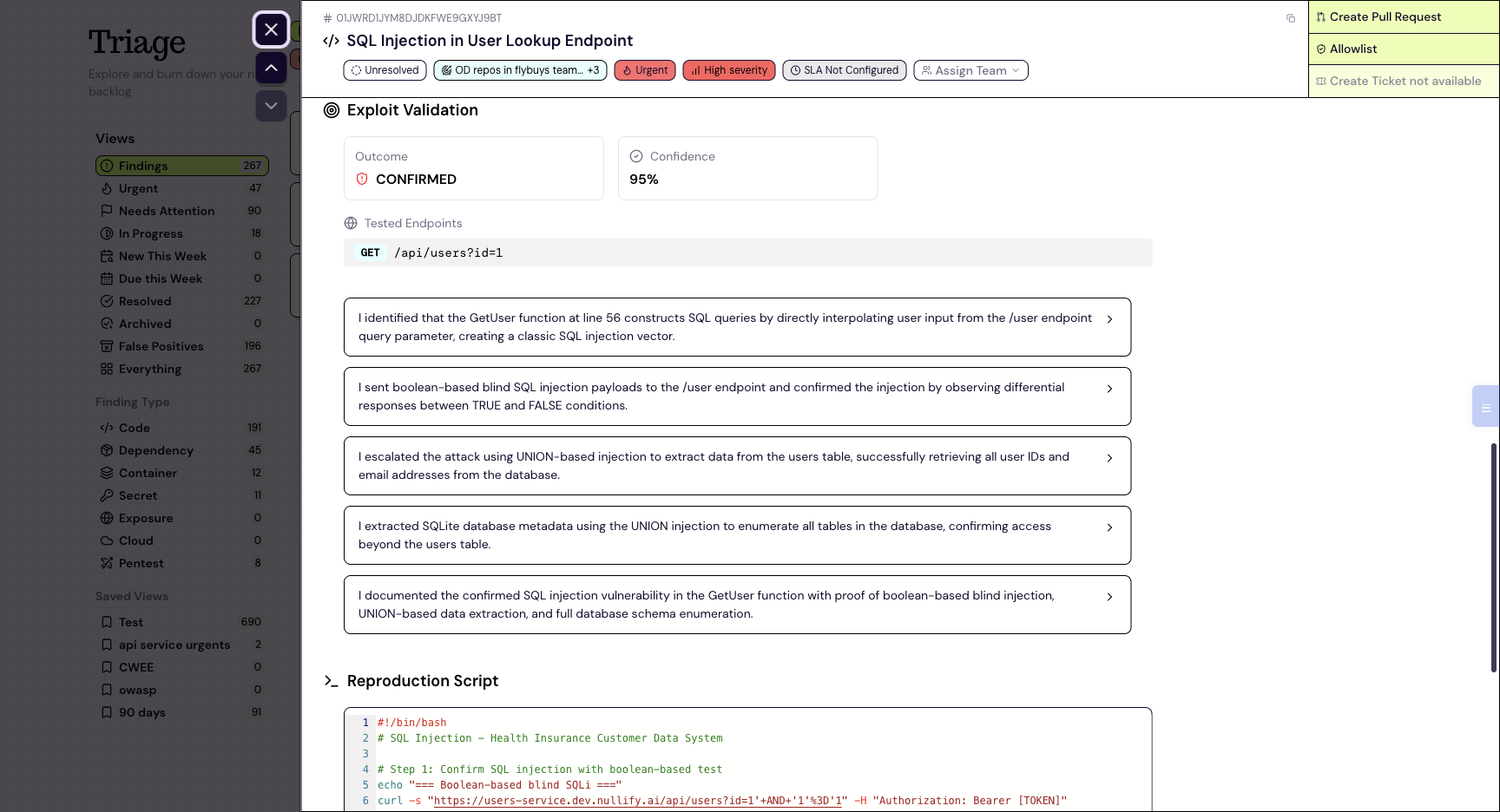
Task: Click the Create Pull Request button
Action: coord(1404,16)
